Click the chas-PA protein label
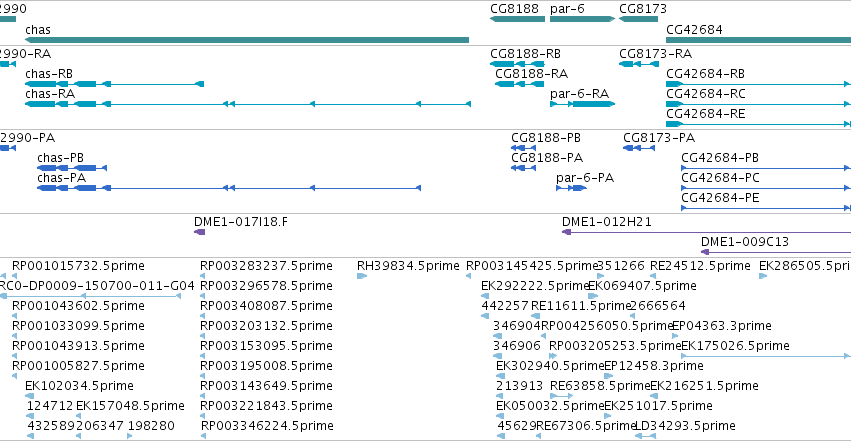The height and width of the screenshot is (441, 851). [61, 178]
